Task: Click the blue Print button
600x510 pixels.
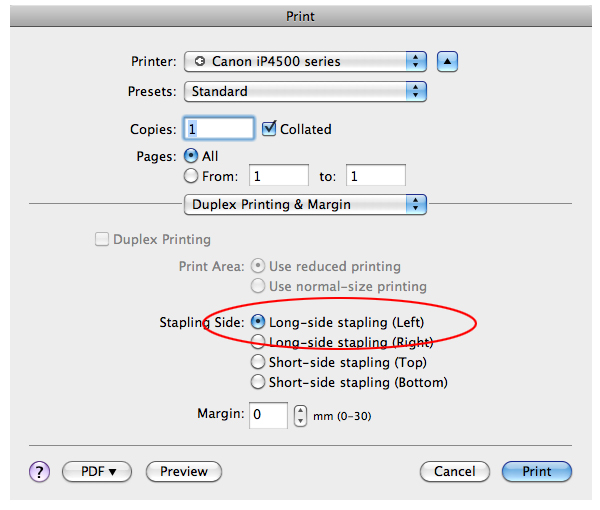Action: [537, 471]
